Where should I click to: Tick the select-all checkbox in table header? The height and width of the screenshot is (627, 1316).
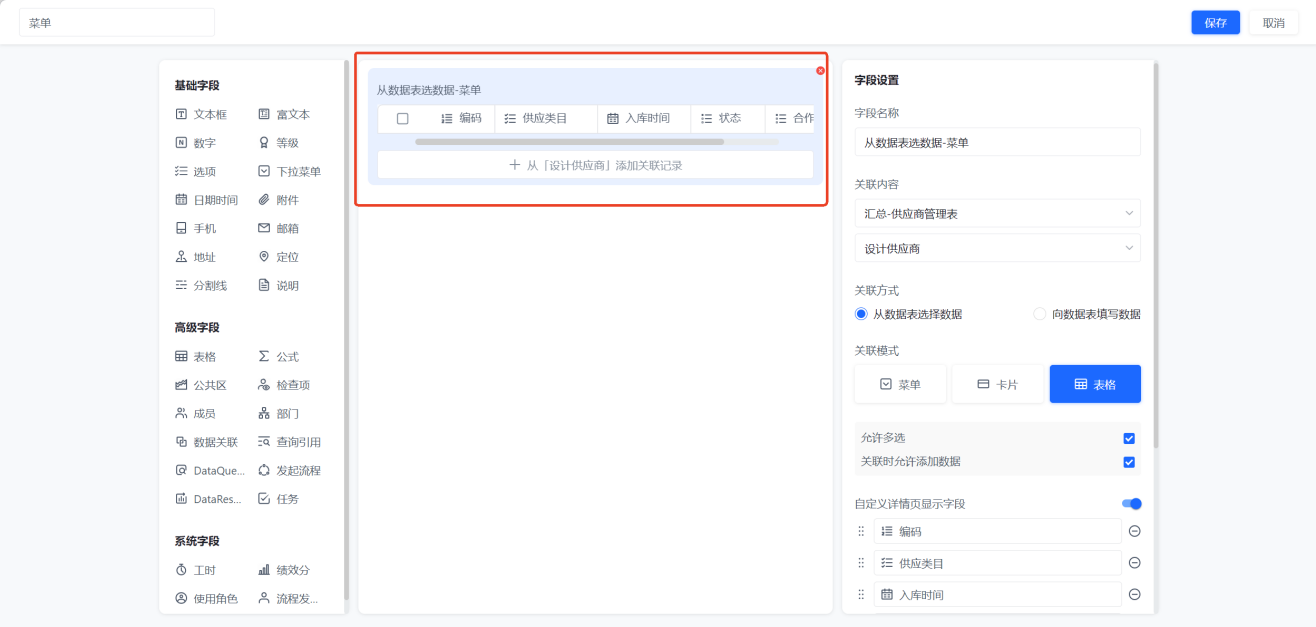[403, 118]
